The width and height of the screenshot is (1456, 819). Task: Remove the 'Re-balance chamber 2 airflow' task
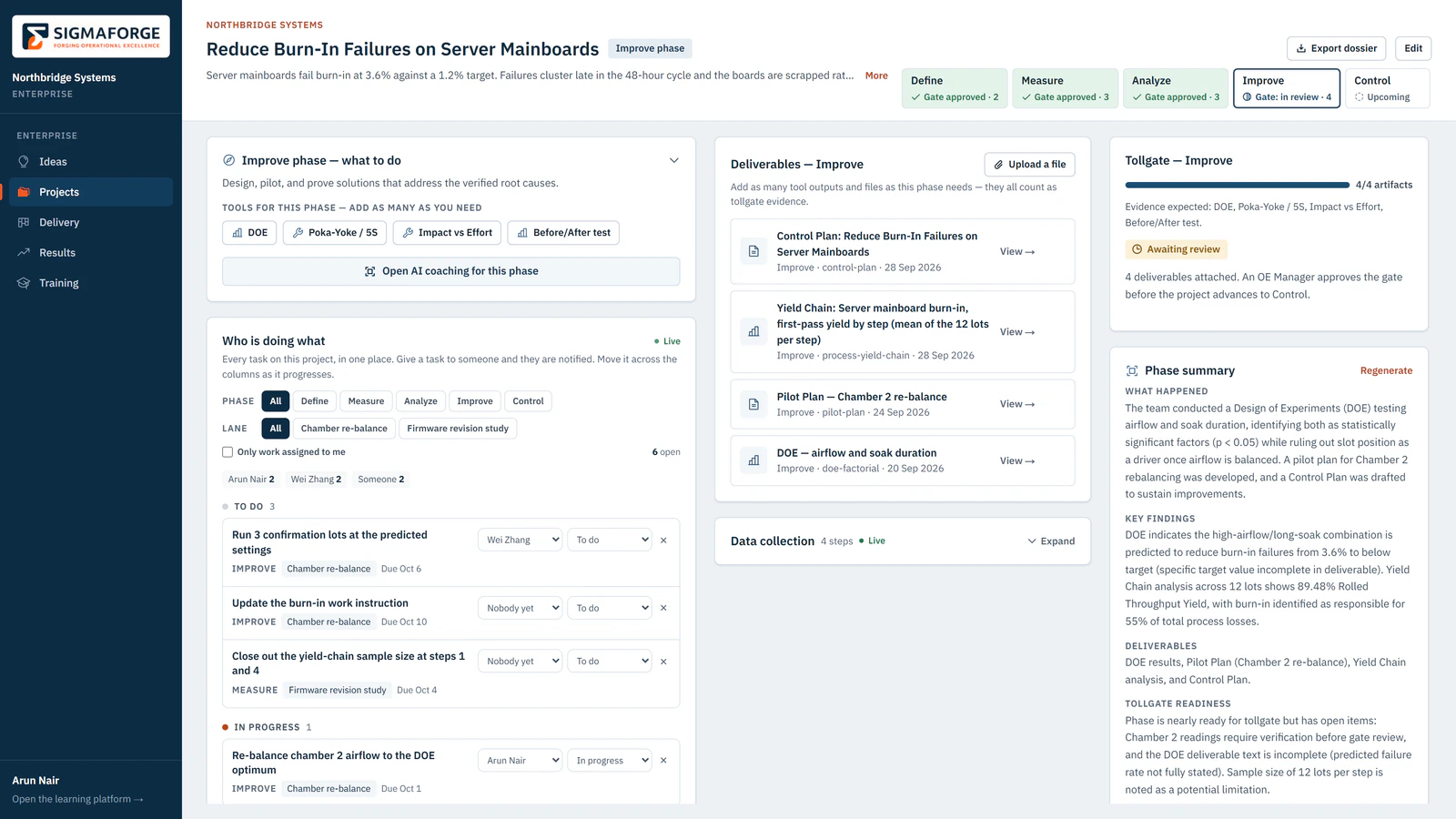pos(663,761)
